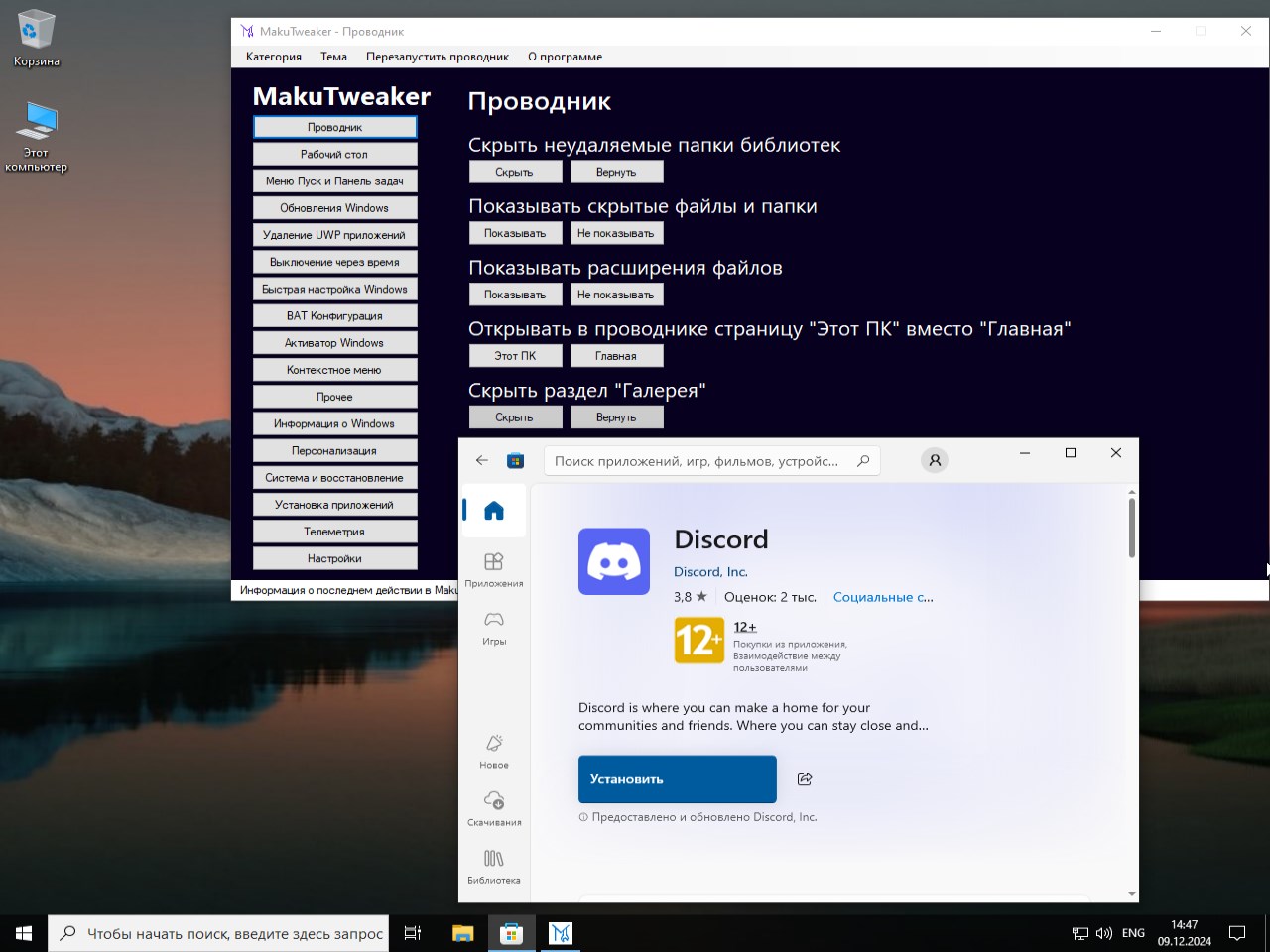
Task: Click the search magnifier in Microsoft Store
Action: (863, 460)
